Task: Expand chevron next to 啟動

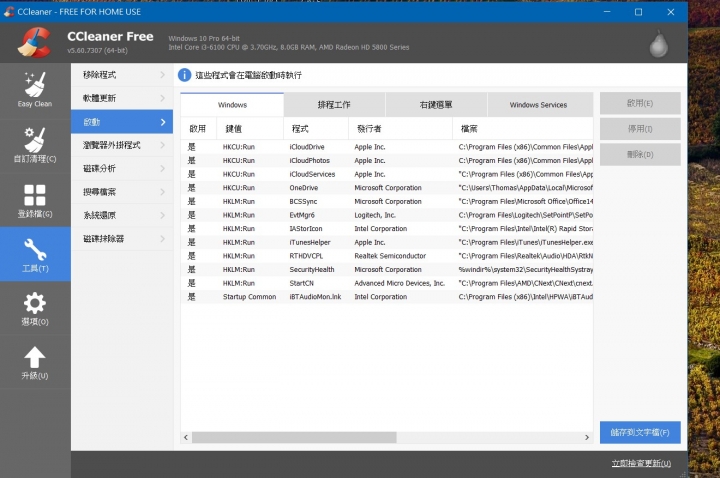Action: click(x=163, y=122)
